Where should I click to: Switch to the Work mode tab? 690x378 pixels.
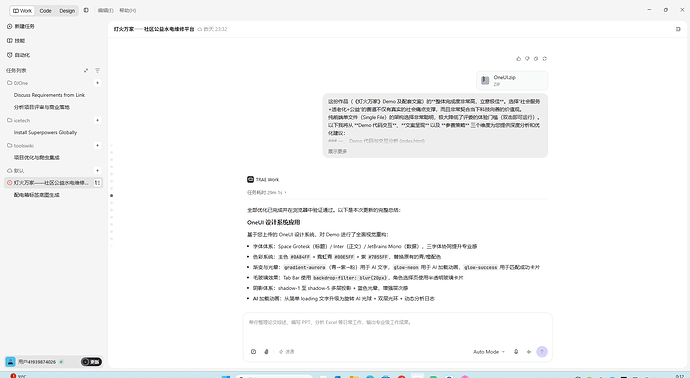click(22, 11)
